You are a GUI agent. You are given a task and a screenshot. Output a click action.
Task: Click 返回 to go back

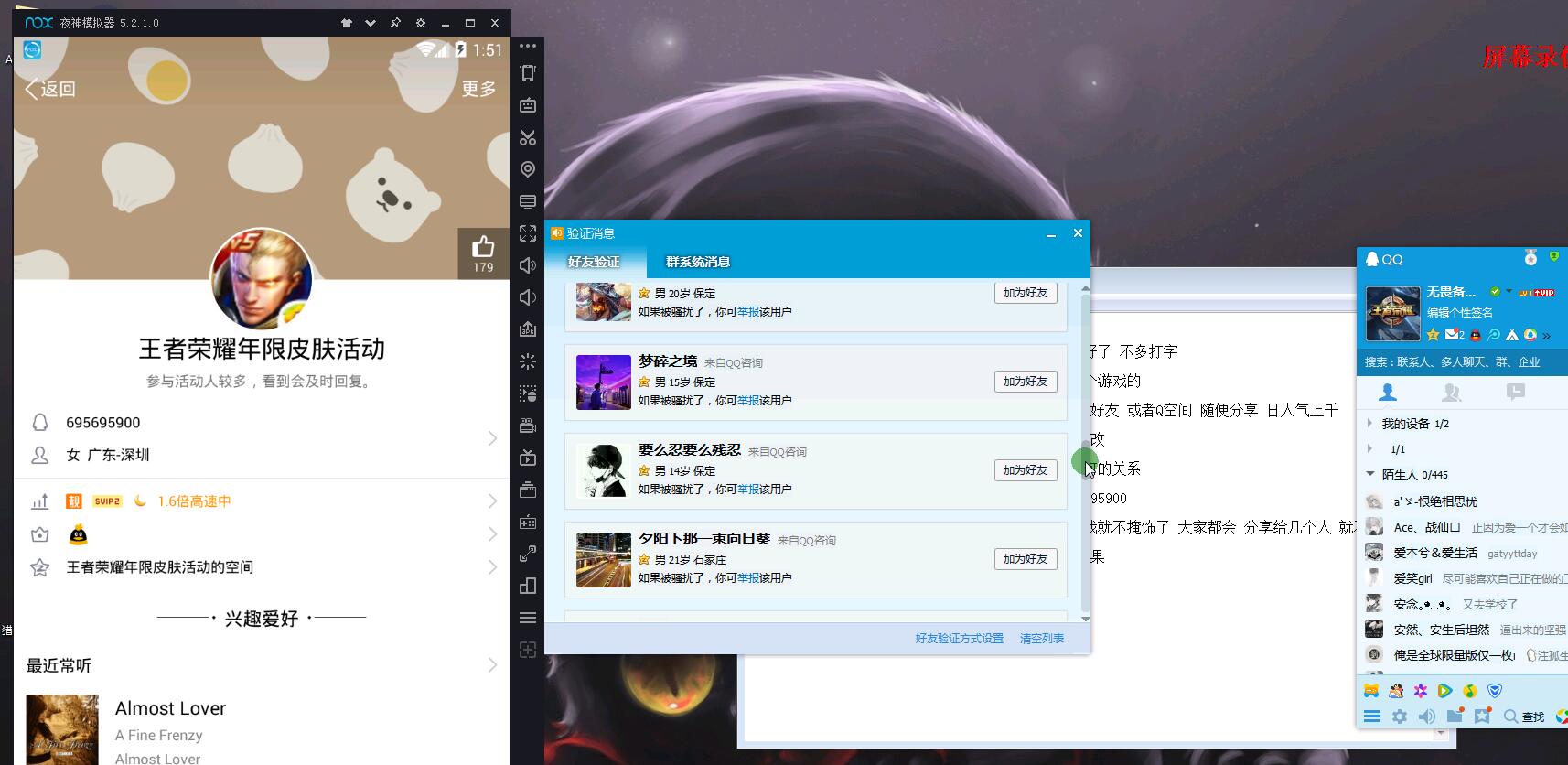(x=50, y=89)
